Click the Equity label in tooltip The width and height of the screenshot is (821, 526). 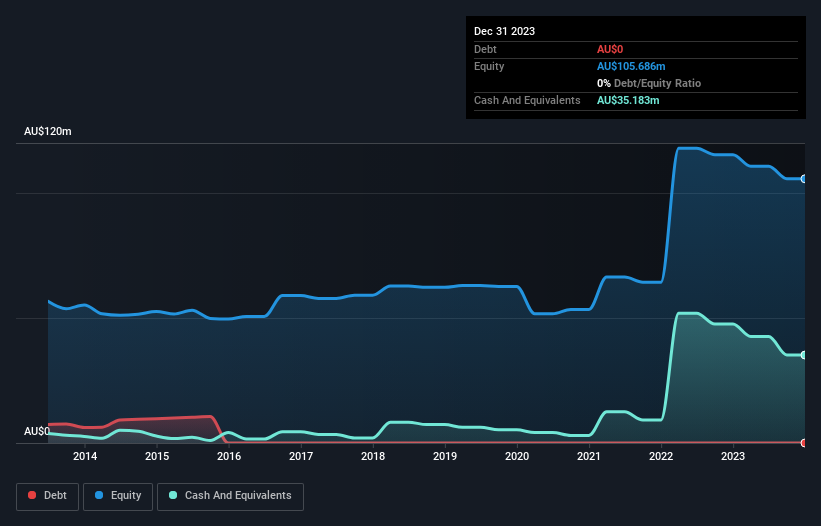click(x=489, y=66)
